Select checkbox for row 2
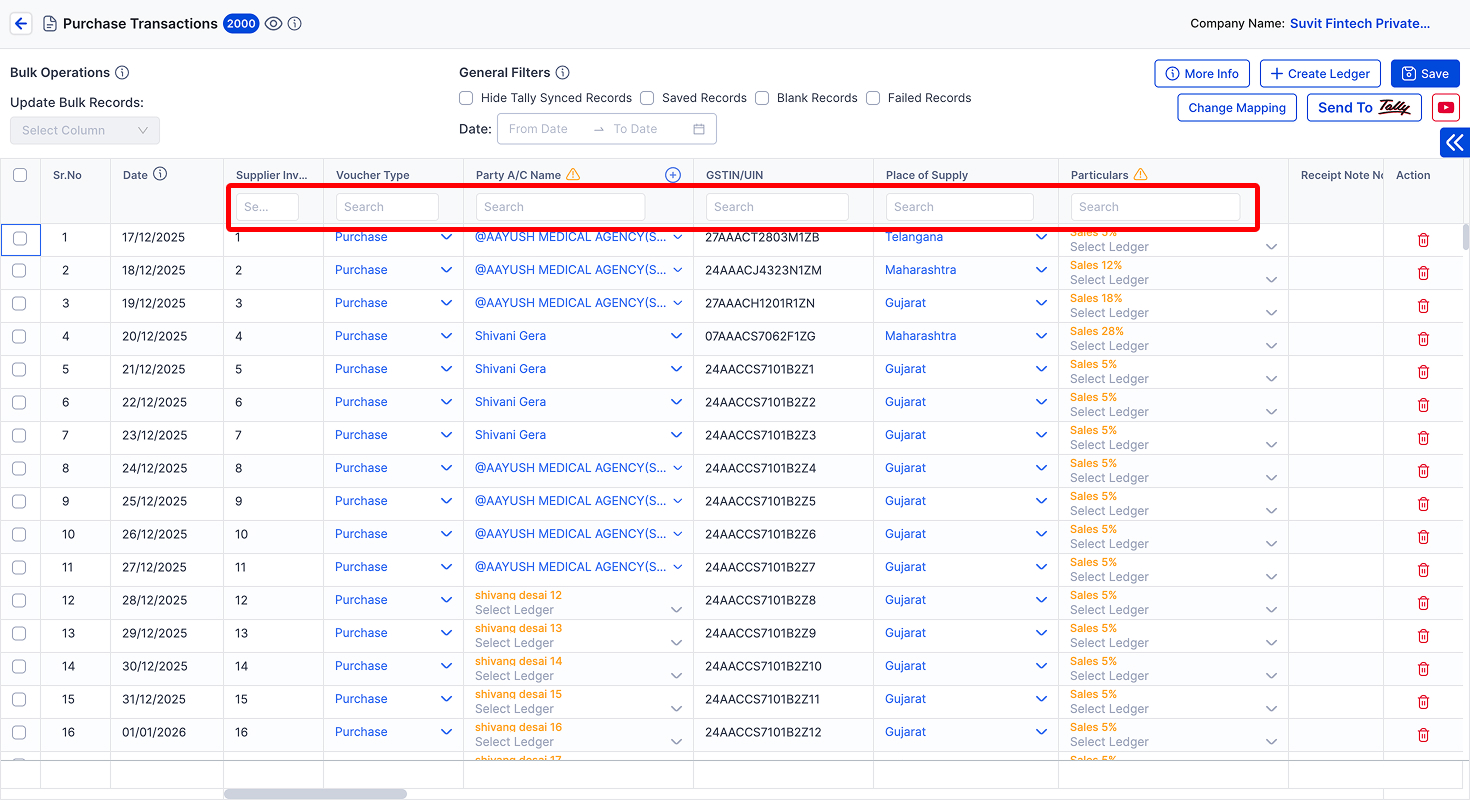This screenshot has width=1470, height=800. pos(19,270)
